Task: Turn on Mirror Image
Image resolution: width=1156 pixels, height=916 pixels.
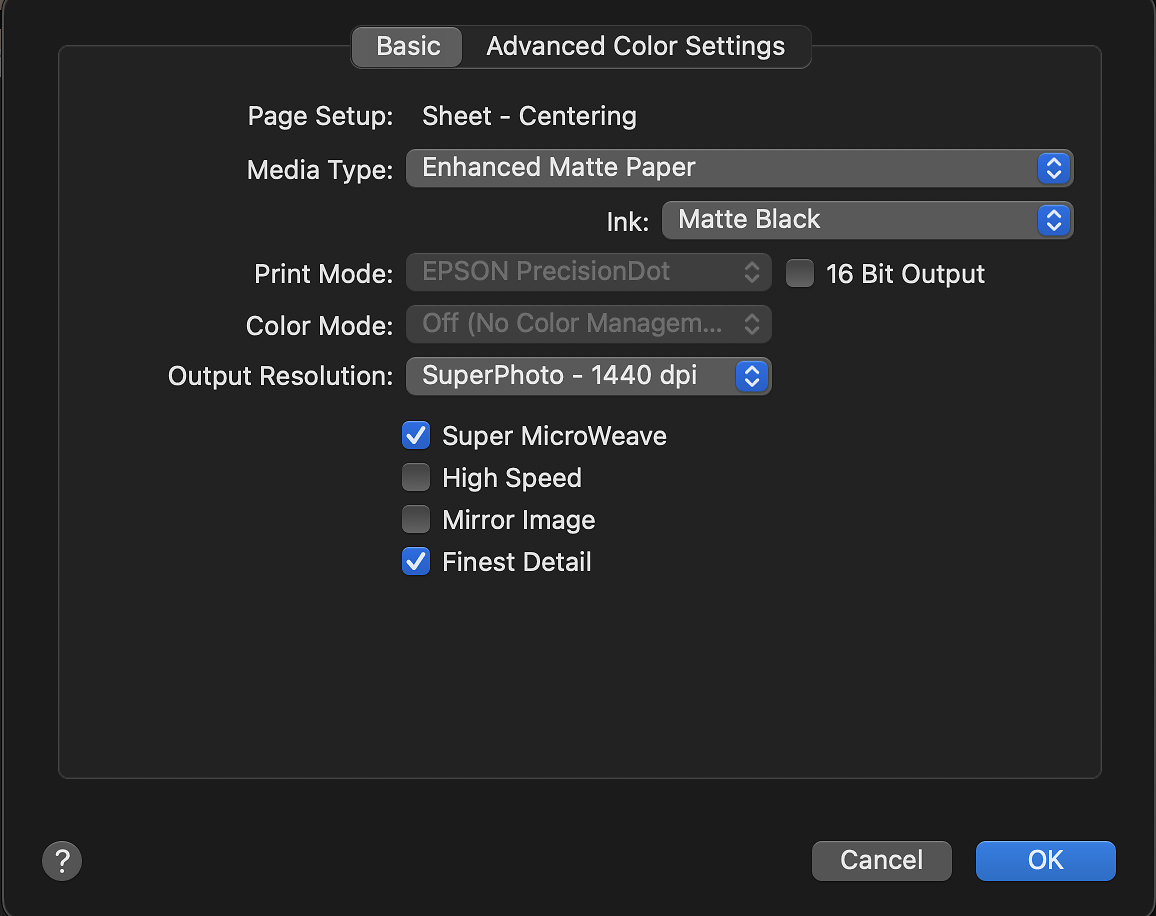Action: point(415,519)
